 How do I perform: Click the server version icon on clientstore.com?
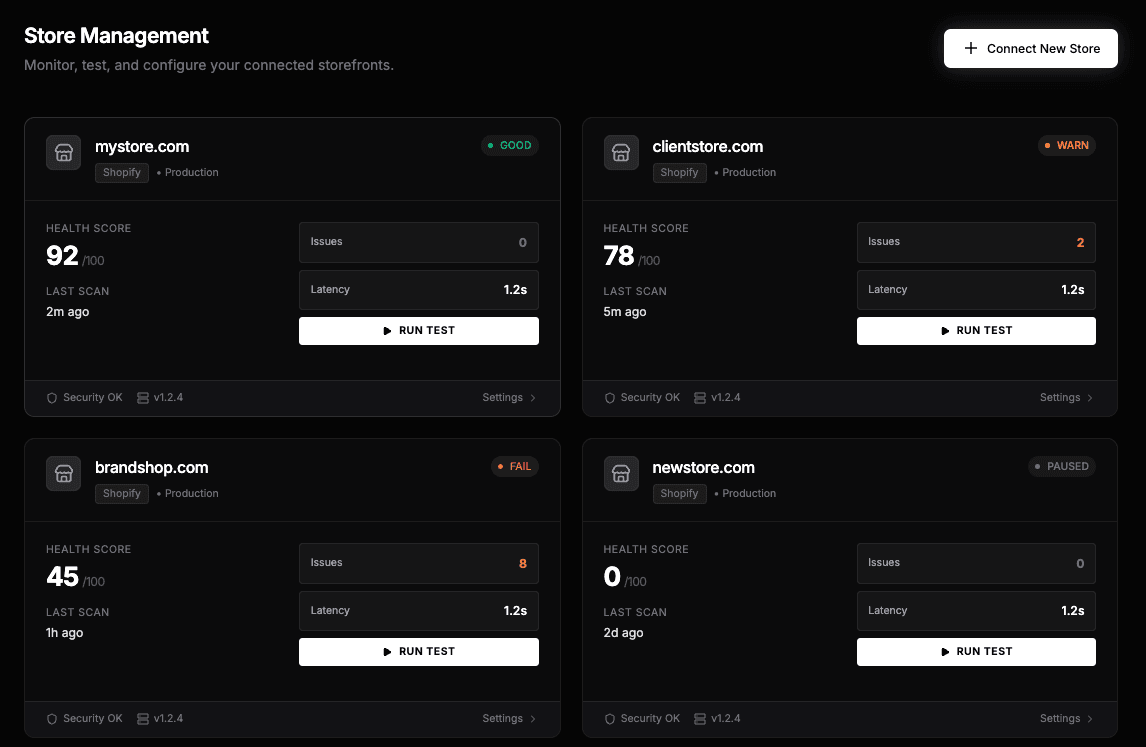(x=700, y=398)
